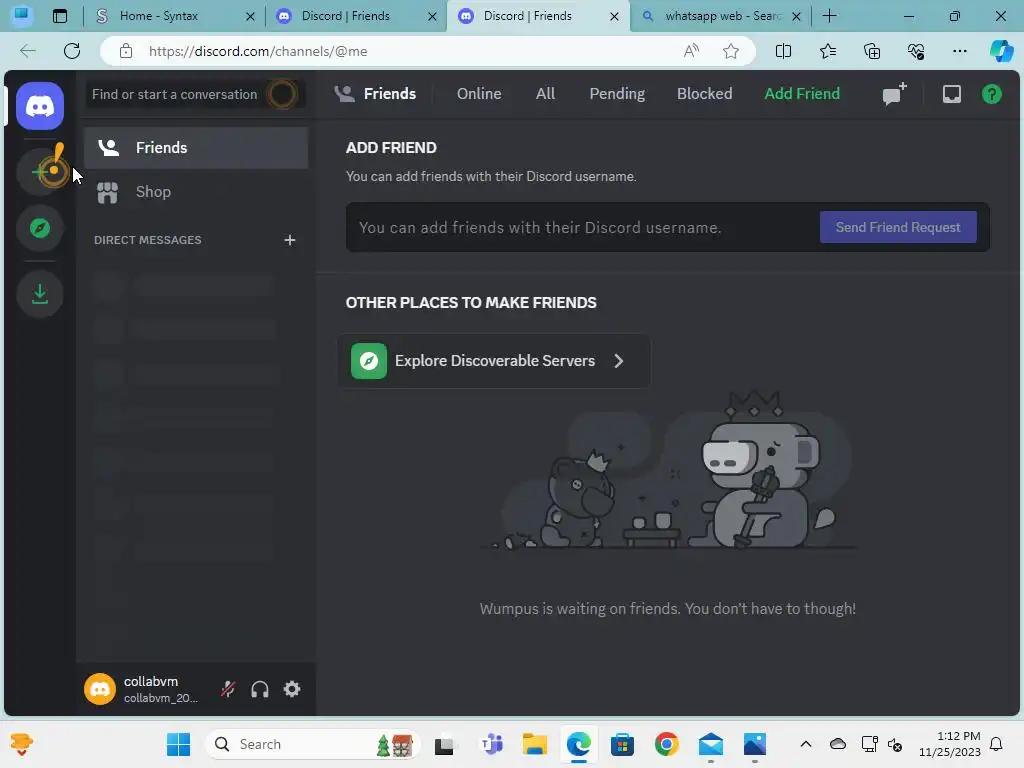The image size is (1024, 768).
Task: Click Send Friend Request button
Action: pos(898,227)
